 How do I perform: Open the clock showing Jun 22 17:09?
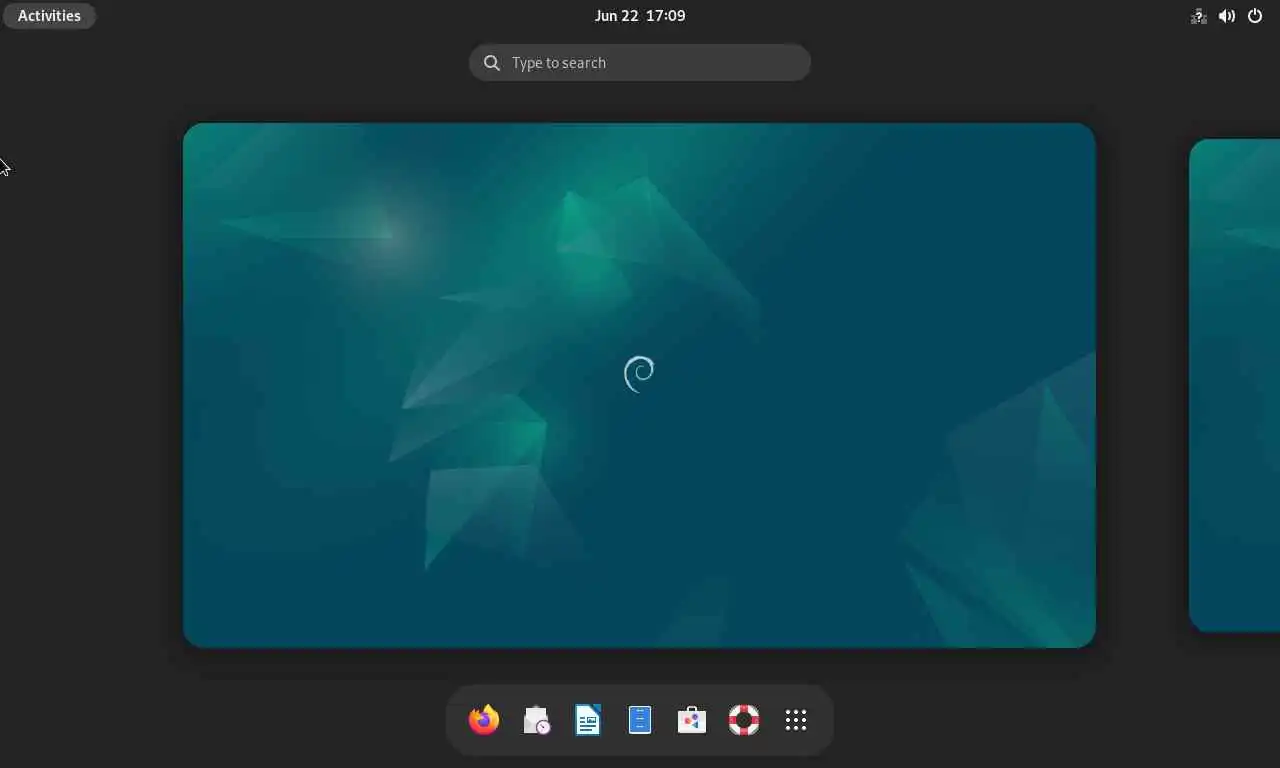pos(640,16)
